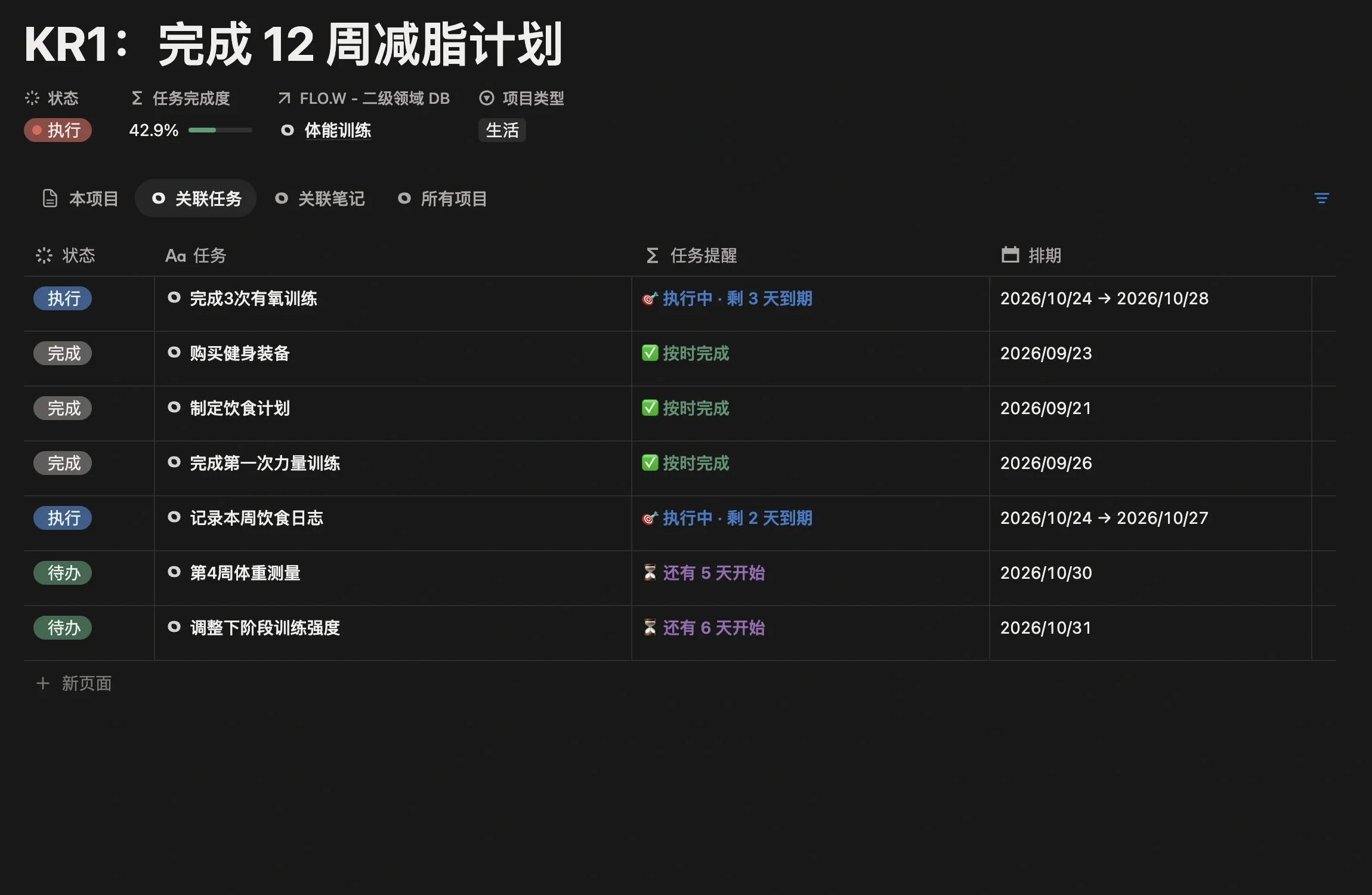The height and width of the screenshot is (895, 1372).
Task: Click the icon beside 记录本周饮食日志
Action: tap(174, 517)
